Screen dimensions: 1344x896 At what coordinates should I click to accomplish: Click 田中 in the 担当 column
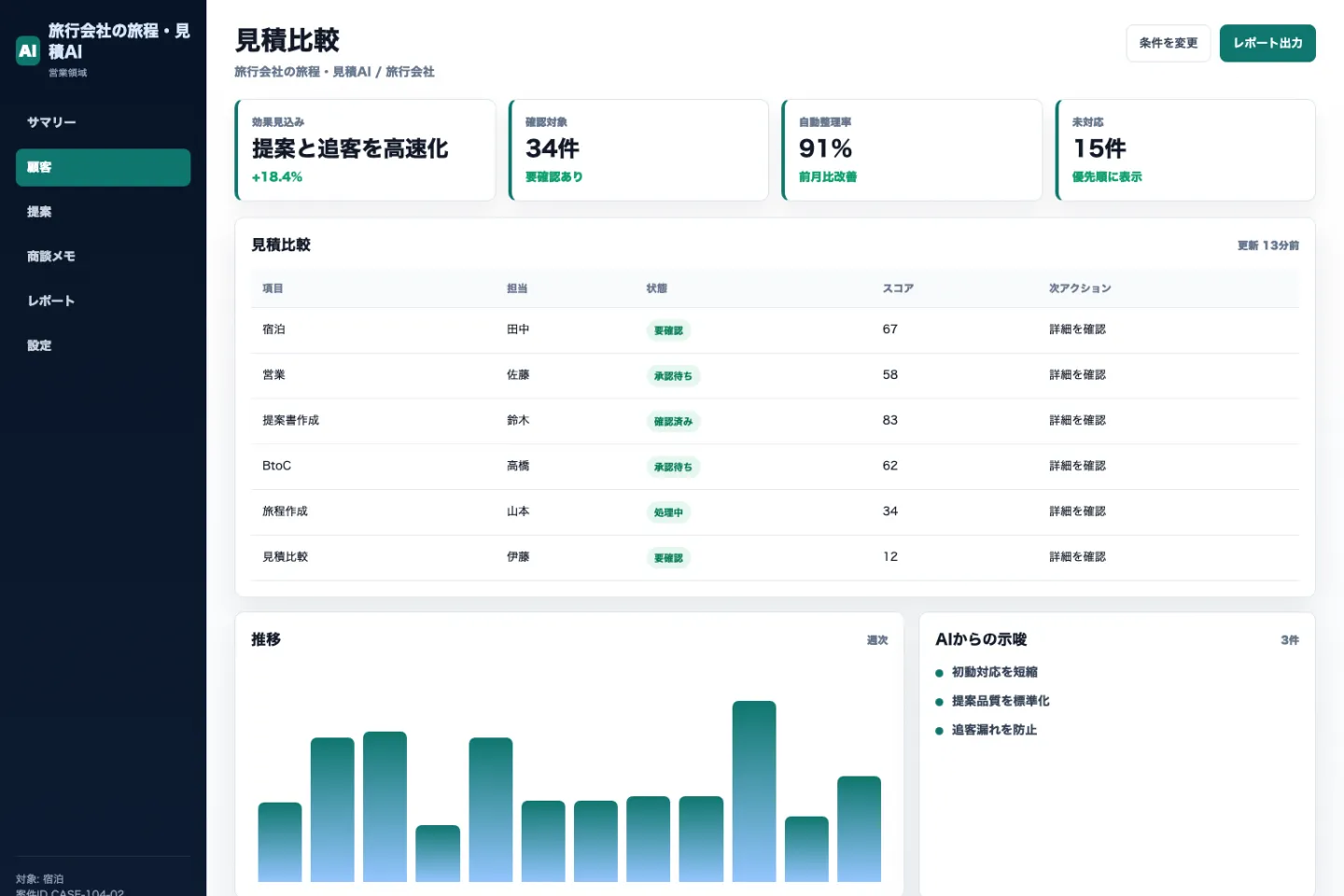(518, 329)
